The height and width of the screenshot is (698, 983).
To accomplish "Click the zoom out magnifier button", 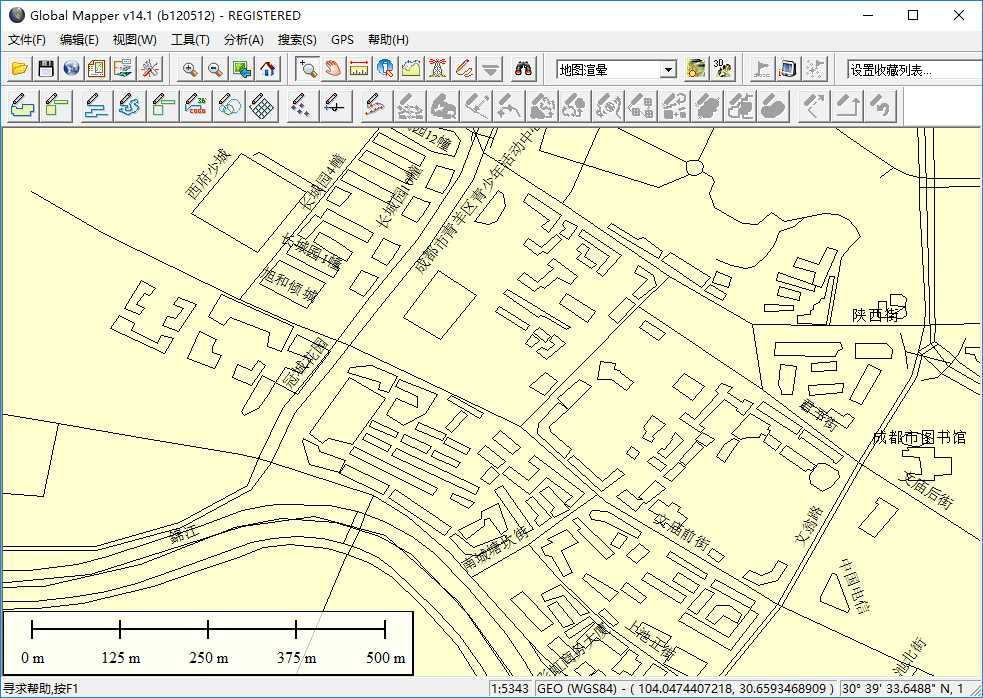I will 215,68.
